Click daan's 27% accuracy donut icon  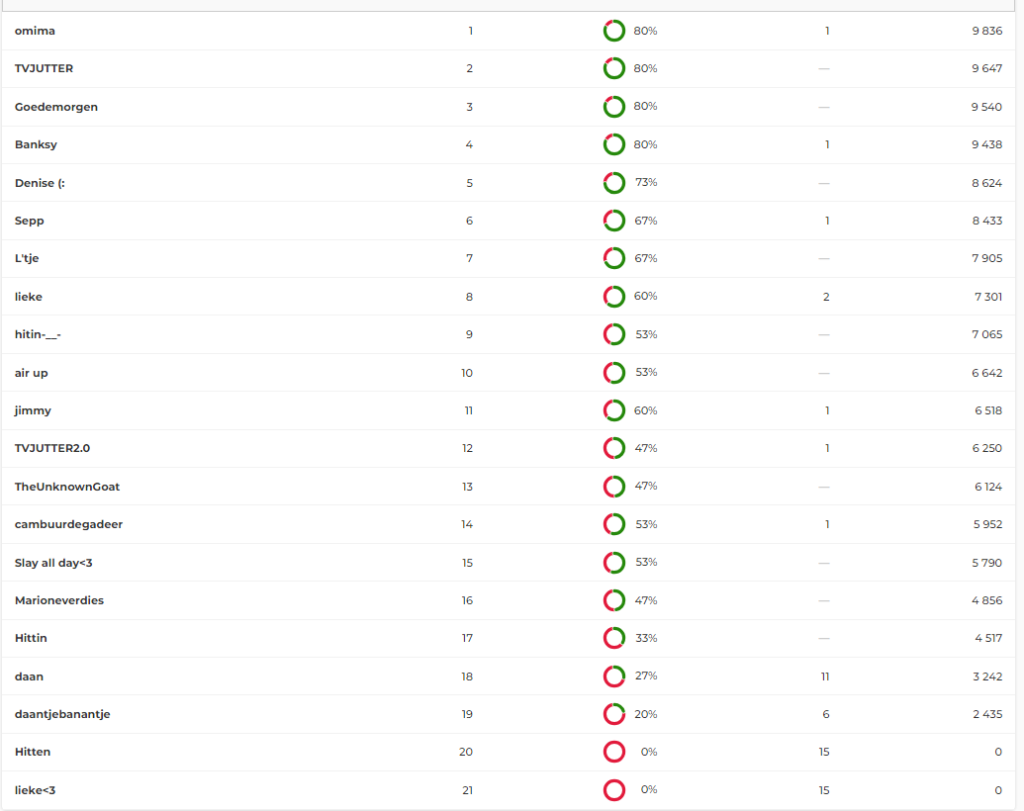point(614,676)
